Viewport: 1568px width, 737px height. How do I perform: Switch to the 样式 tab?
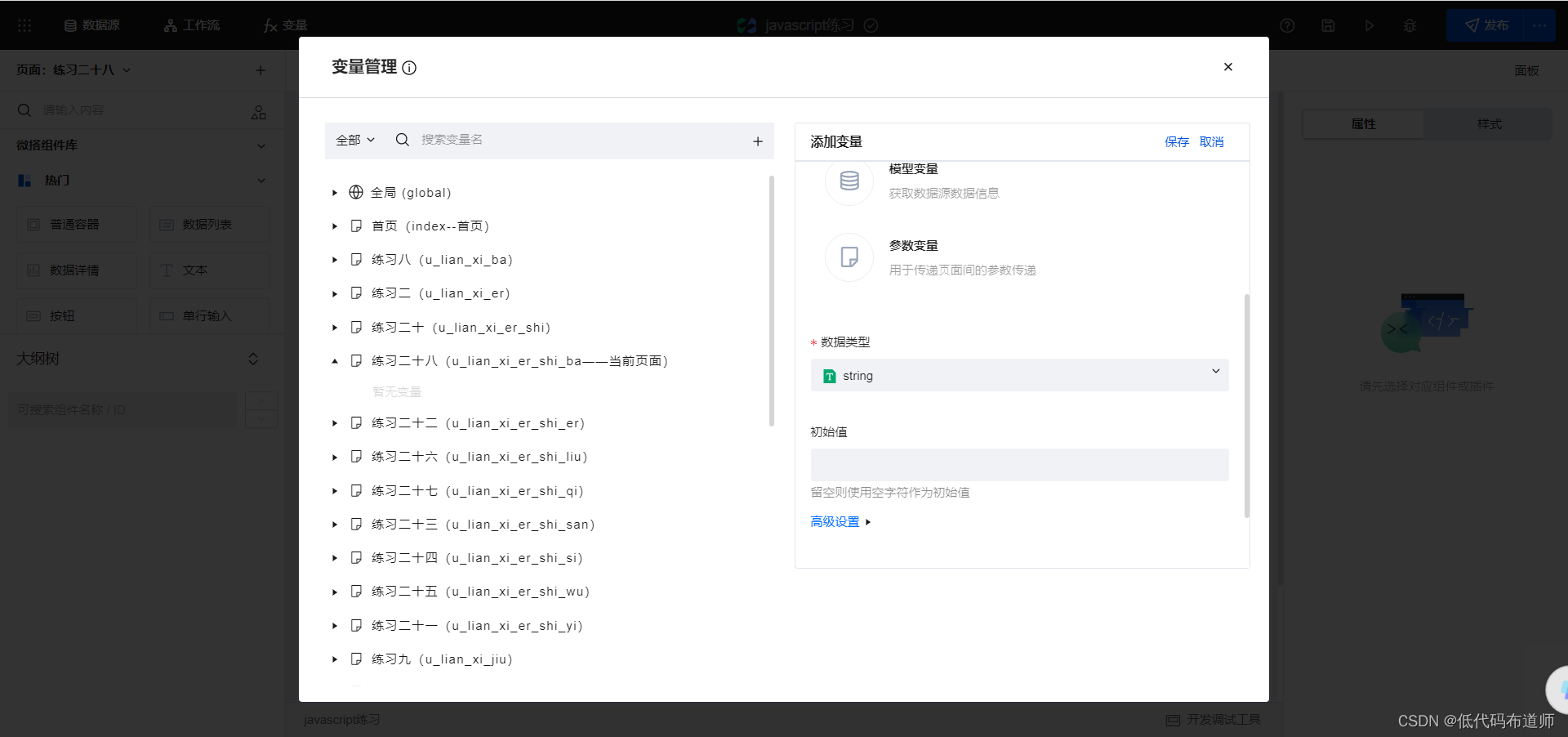(x=1489, y=124)
